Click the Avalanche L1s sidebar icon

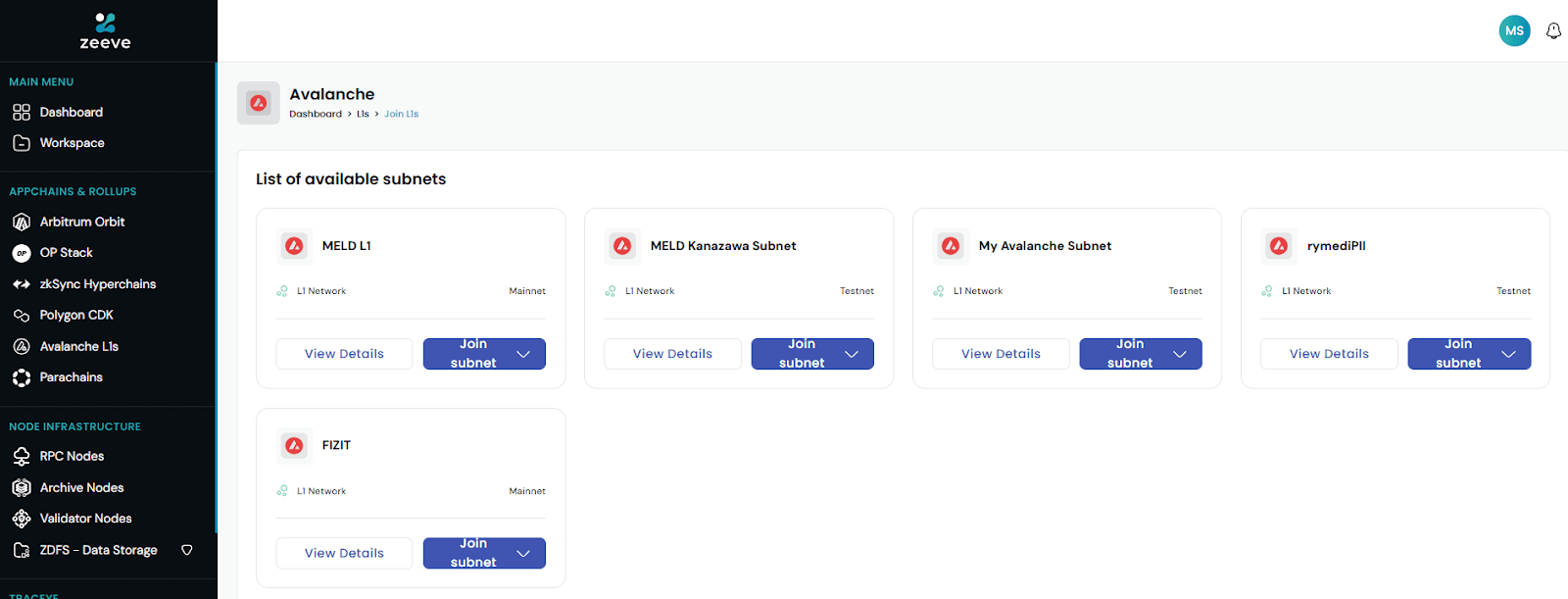pos(22,346)
